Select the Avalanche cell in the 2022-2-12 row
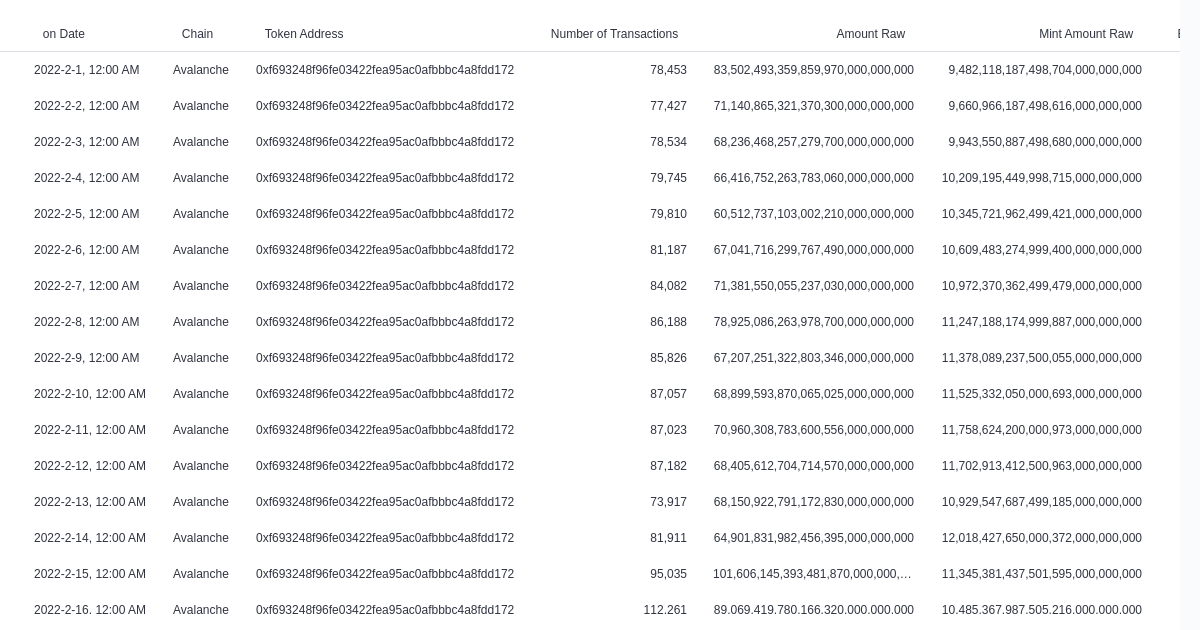The height and width of the screenshot is (630, 1200). [x=201, y=466]
